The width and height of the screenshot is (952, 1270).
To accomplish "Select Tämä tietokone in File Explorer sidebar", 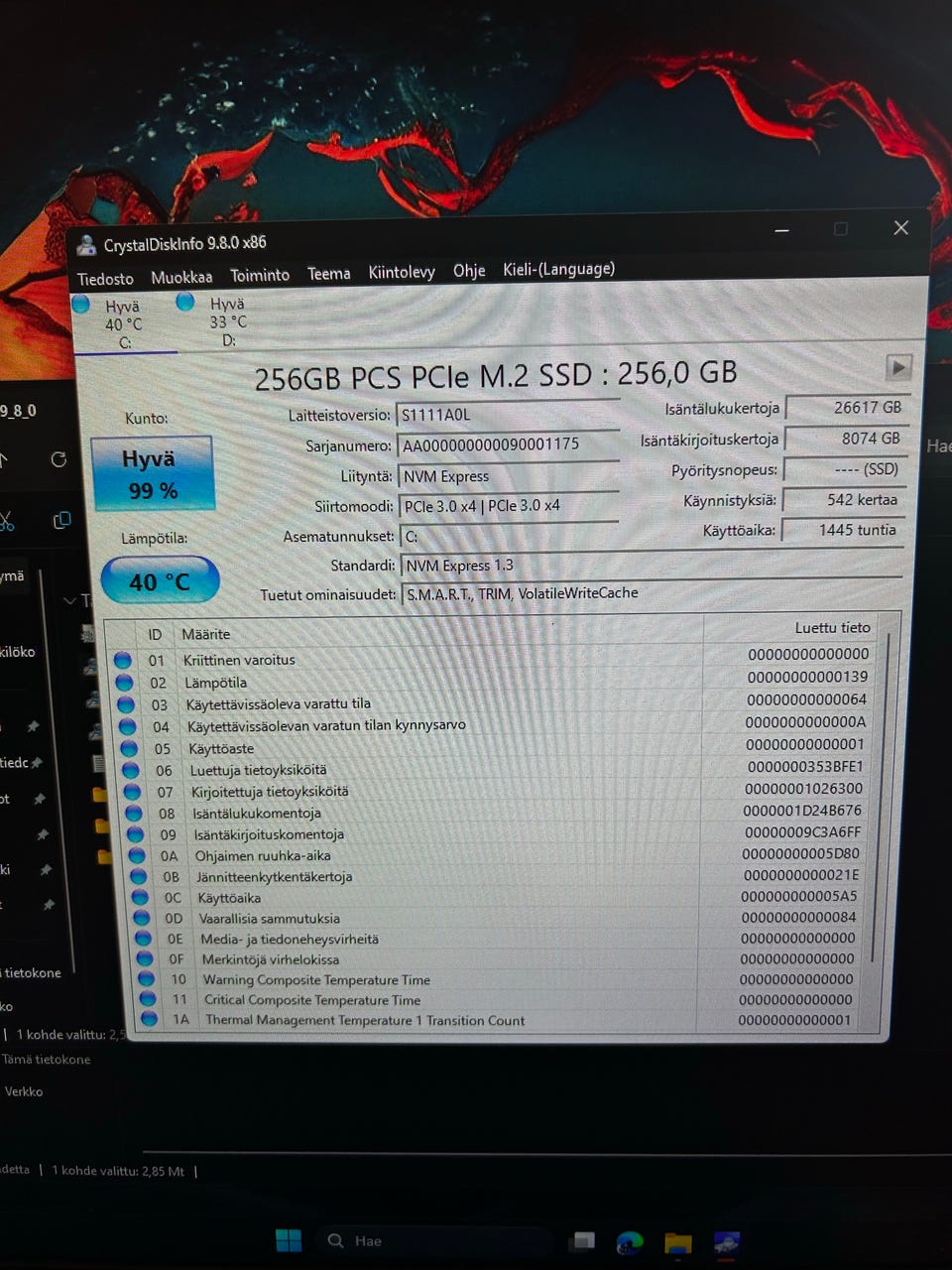I will point(46,1060).
